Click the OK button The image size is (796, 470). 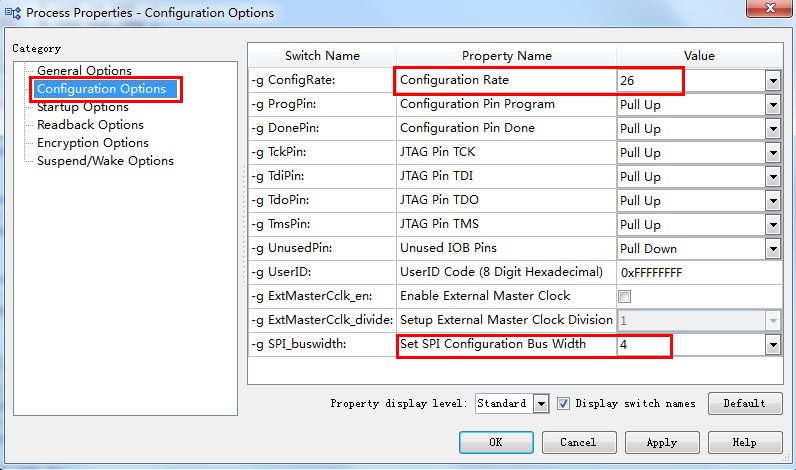pyautogui.click(x=496, y=442)
